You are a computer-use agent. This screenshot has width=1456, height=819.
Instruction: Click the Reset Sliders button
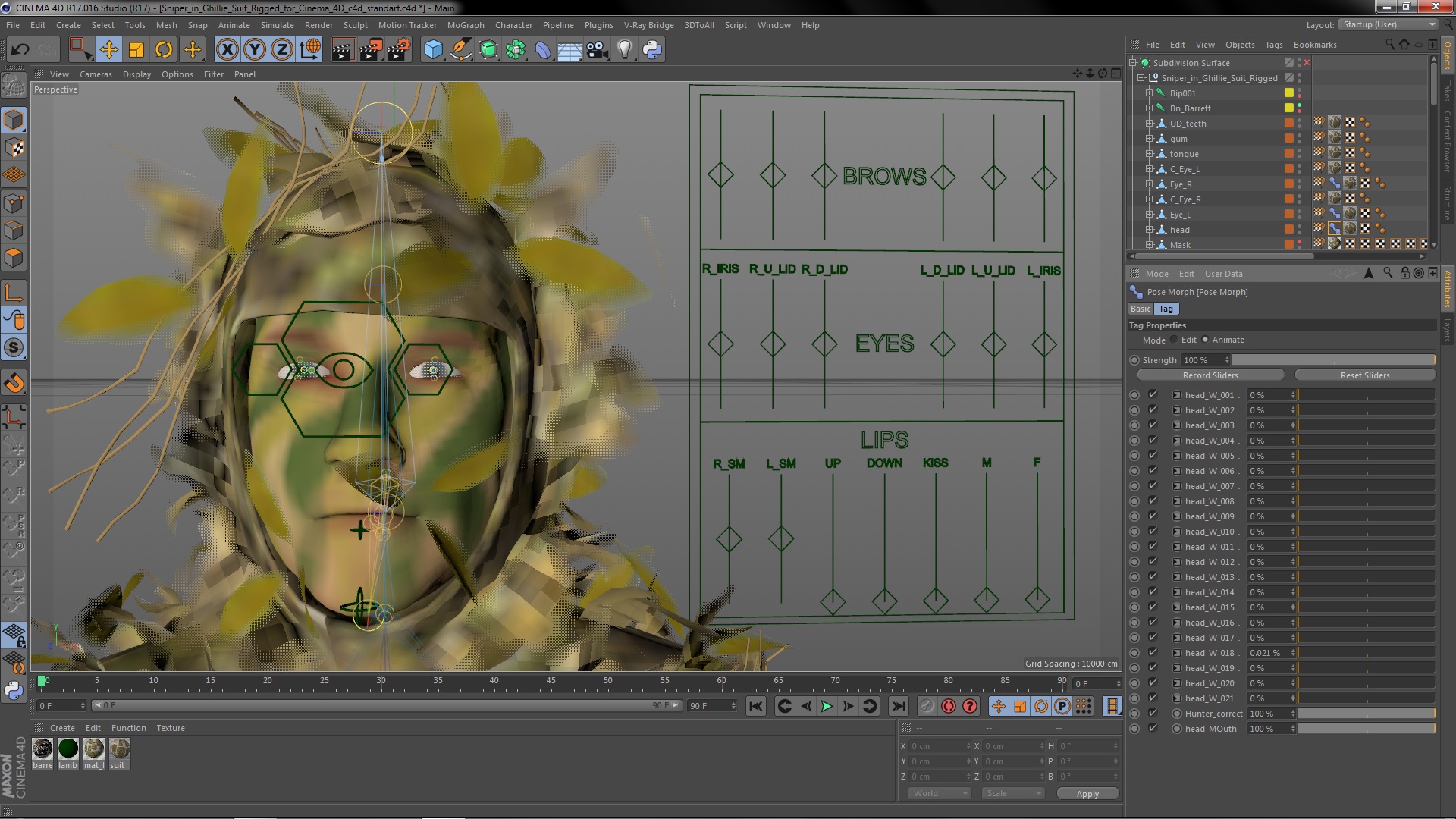coord(1365,375)
